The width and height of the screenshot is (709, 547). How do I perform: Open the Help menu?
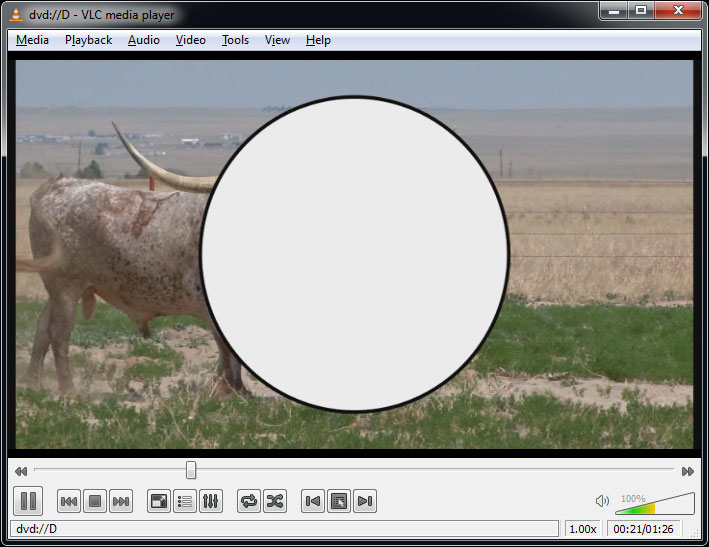[318, 40]
